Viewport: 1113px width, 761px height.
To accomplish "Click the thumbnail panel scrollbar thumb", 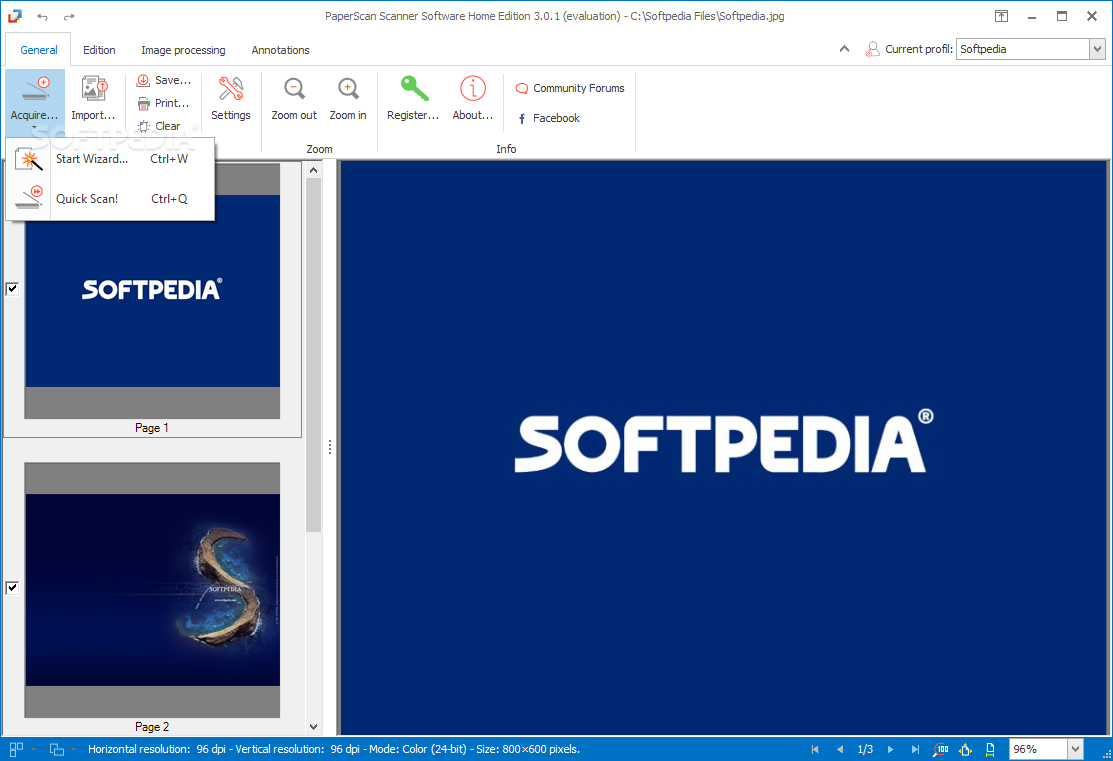I will (314, 355).
